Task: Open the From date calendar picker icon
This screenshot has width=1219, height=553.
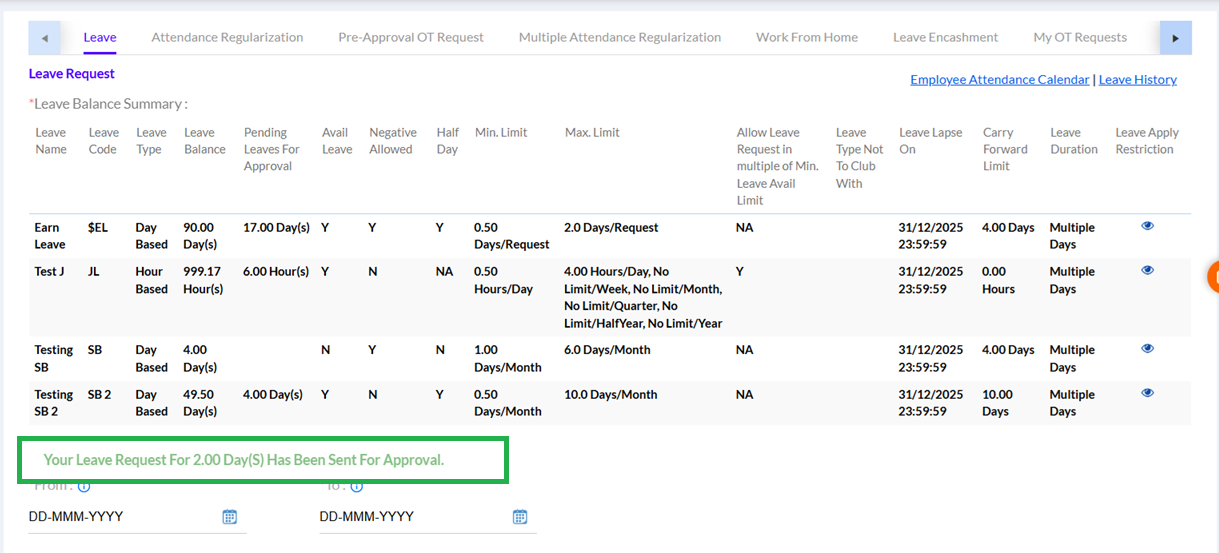Action: pyautogui.click(x=229, y=517)
